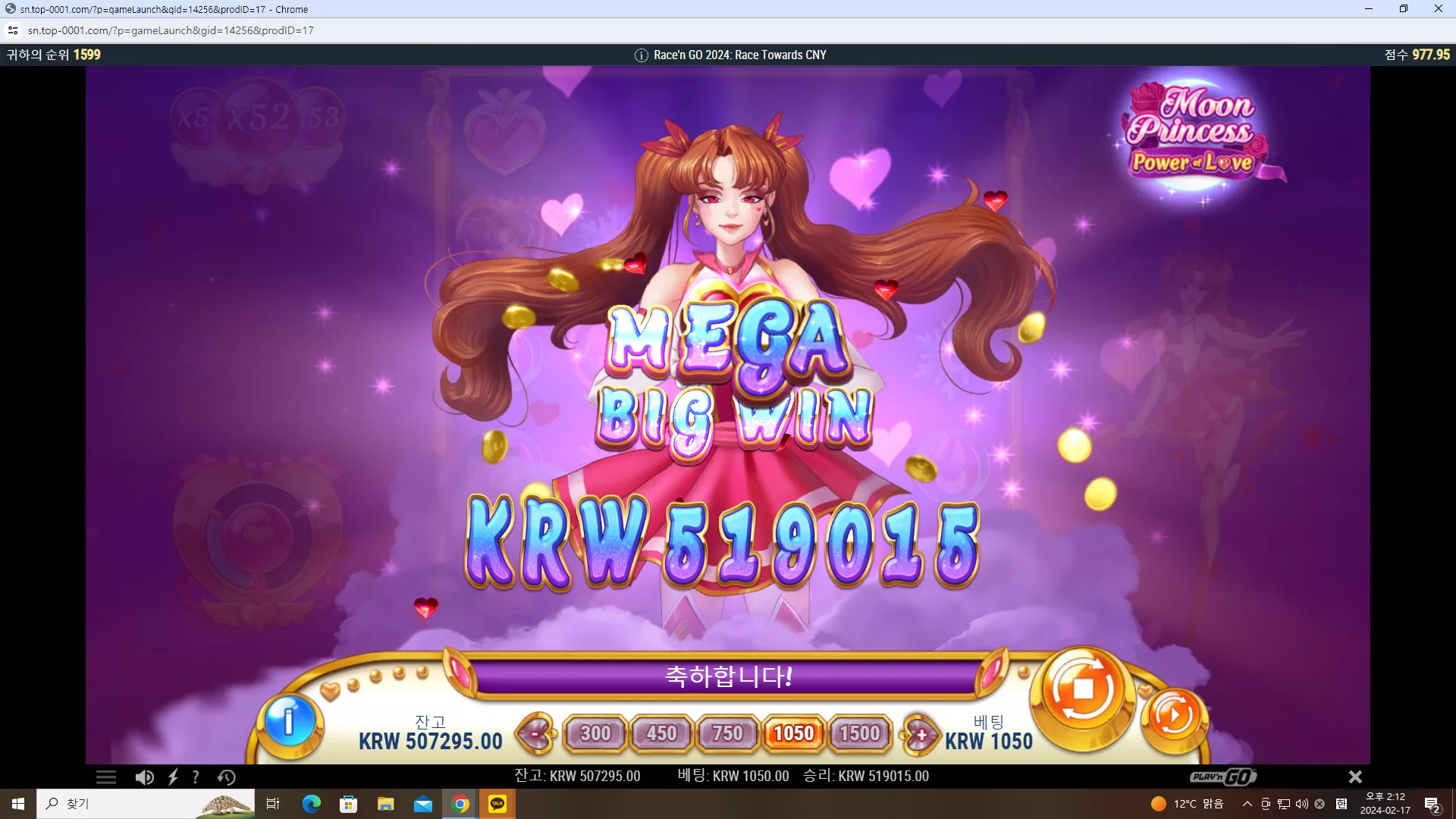This screenshot has height=819, width=1456.
Task: Click the footer 승리: KRW 519015.00 win text
Action: [x=866, y=776]
